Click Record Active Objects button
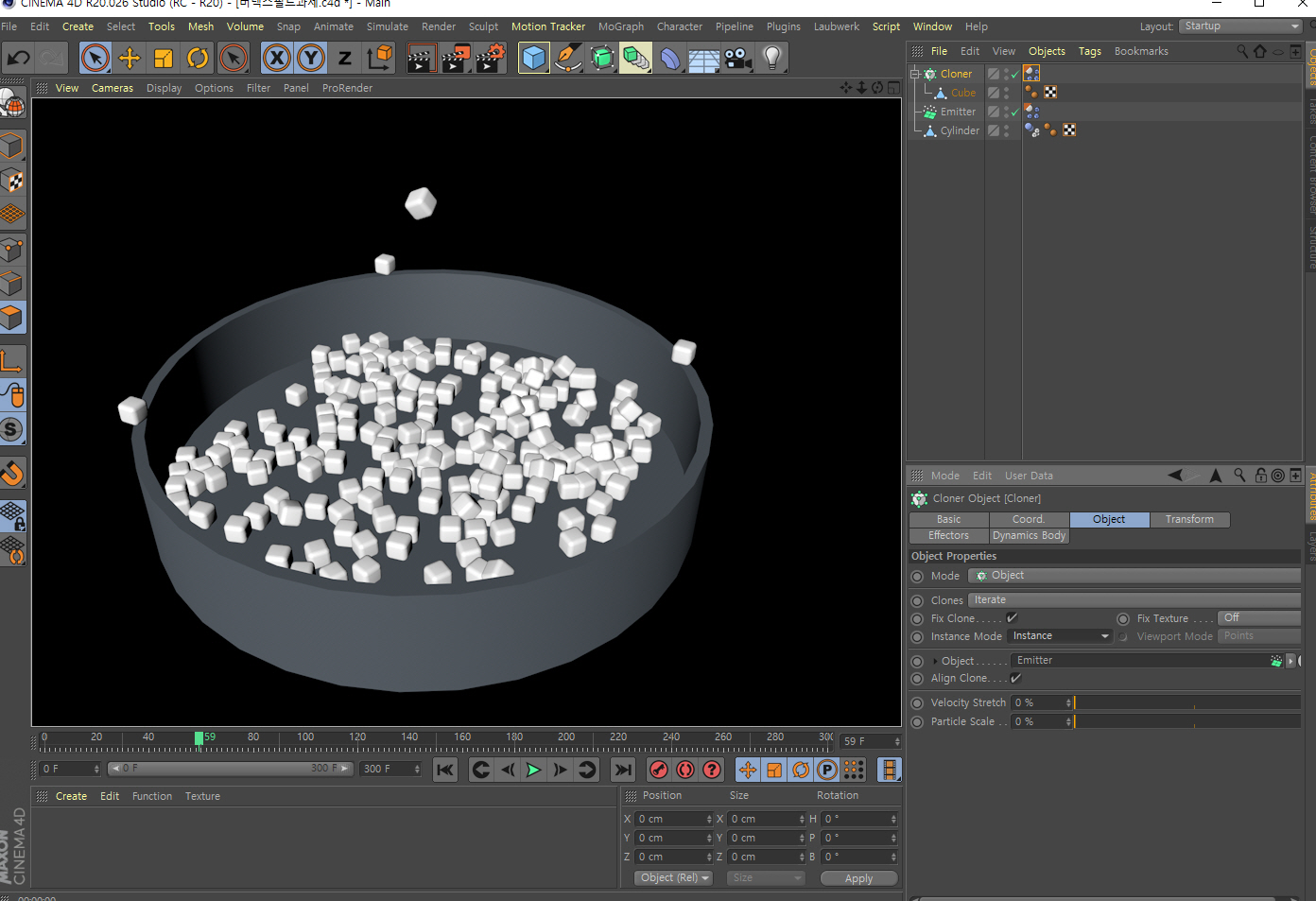1316x901 pixels. pyautogui.click(x=659, y=770)
